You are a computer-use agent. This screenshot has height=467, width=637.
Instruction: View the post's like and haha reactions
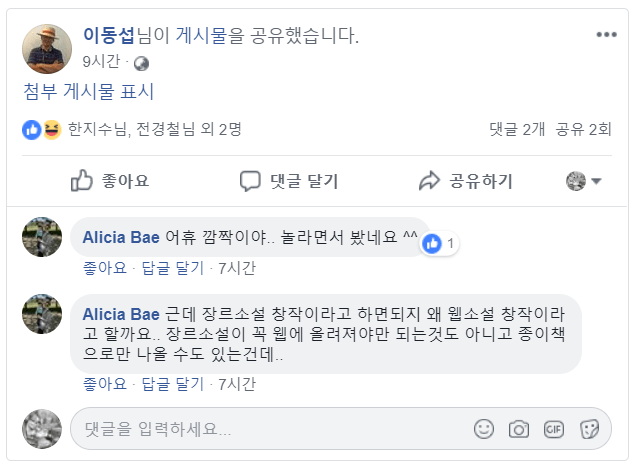[x=42, y=129]
